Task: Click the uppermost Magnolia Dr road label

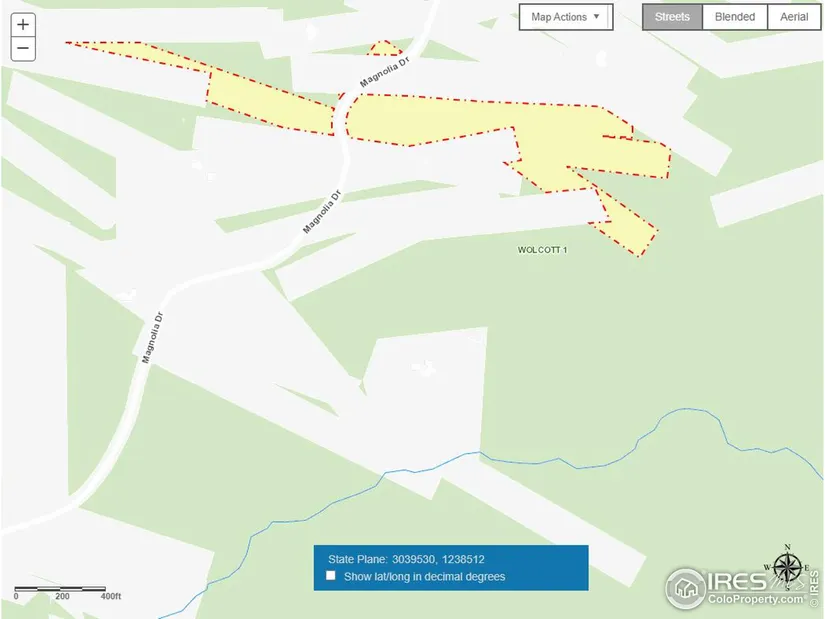Action: 384,72
